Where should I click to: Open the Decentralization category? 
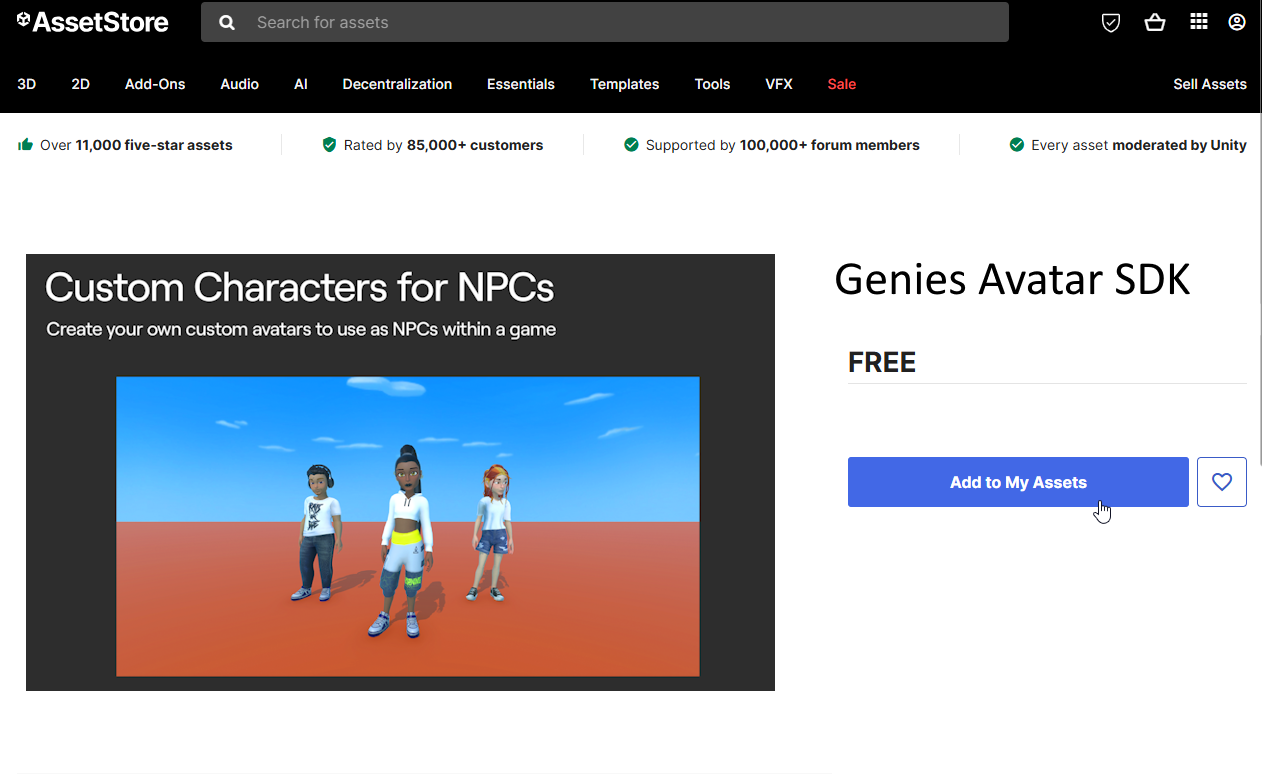pos(397,84)
